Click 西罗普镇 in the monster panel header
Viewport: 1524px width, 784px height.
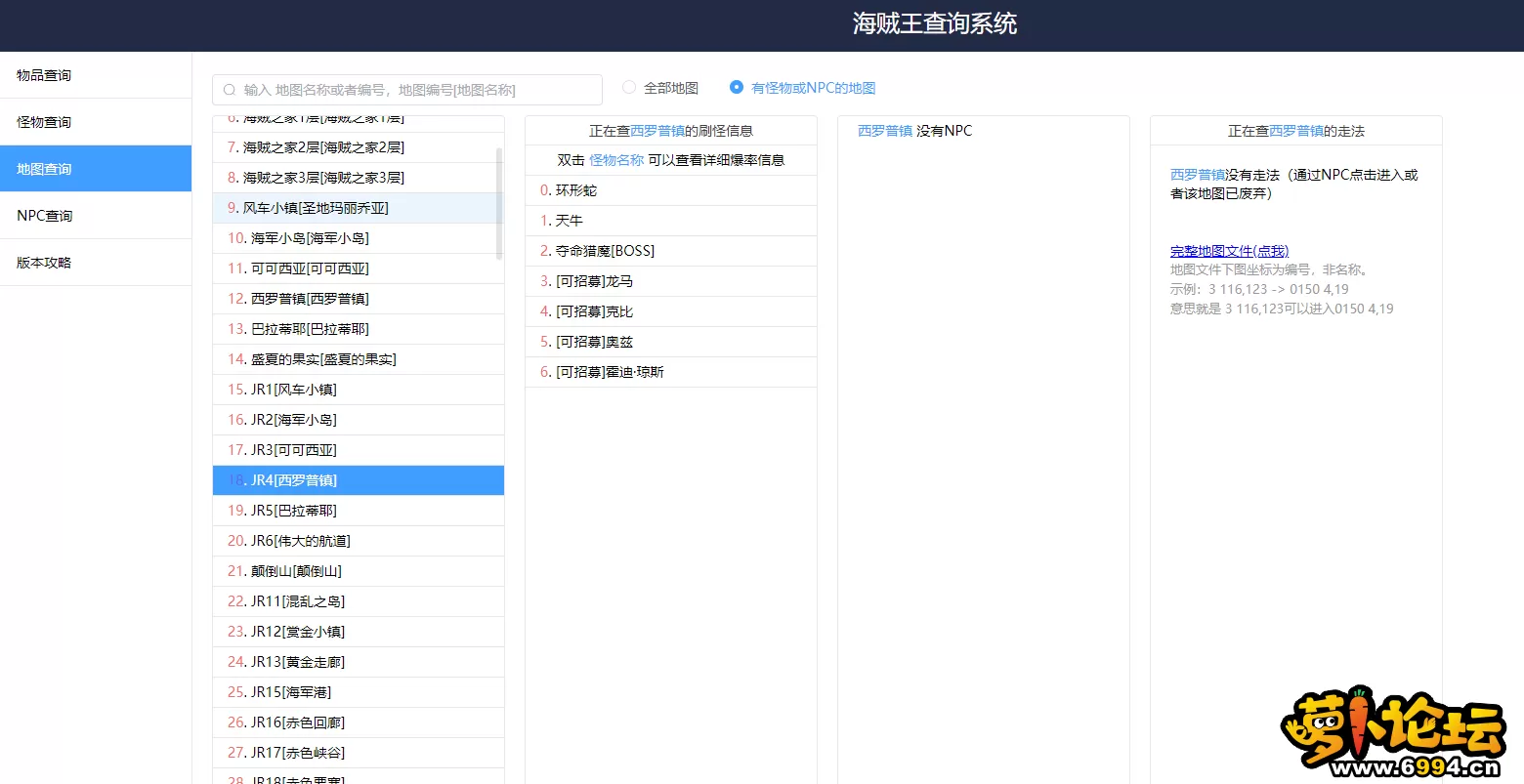(657, 131)
